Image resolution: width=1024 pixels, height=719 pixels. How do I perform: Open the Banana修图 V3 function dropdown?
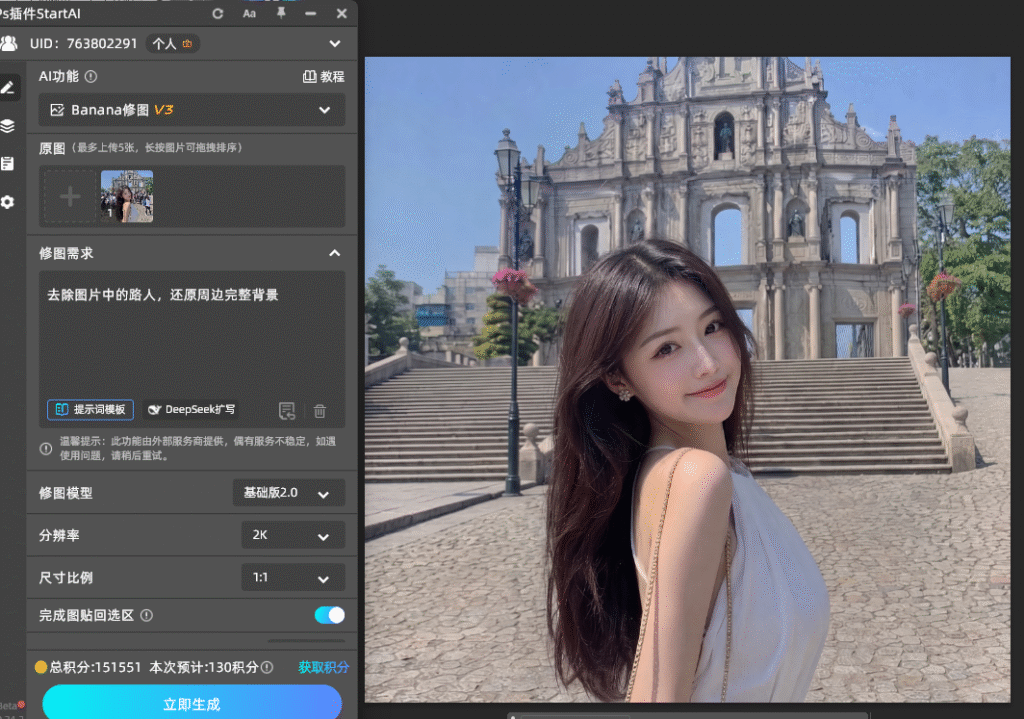[x=191, y=110]
